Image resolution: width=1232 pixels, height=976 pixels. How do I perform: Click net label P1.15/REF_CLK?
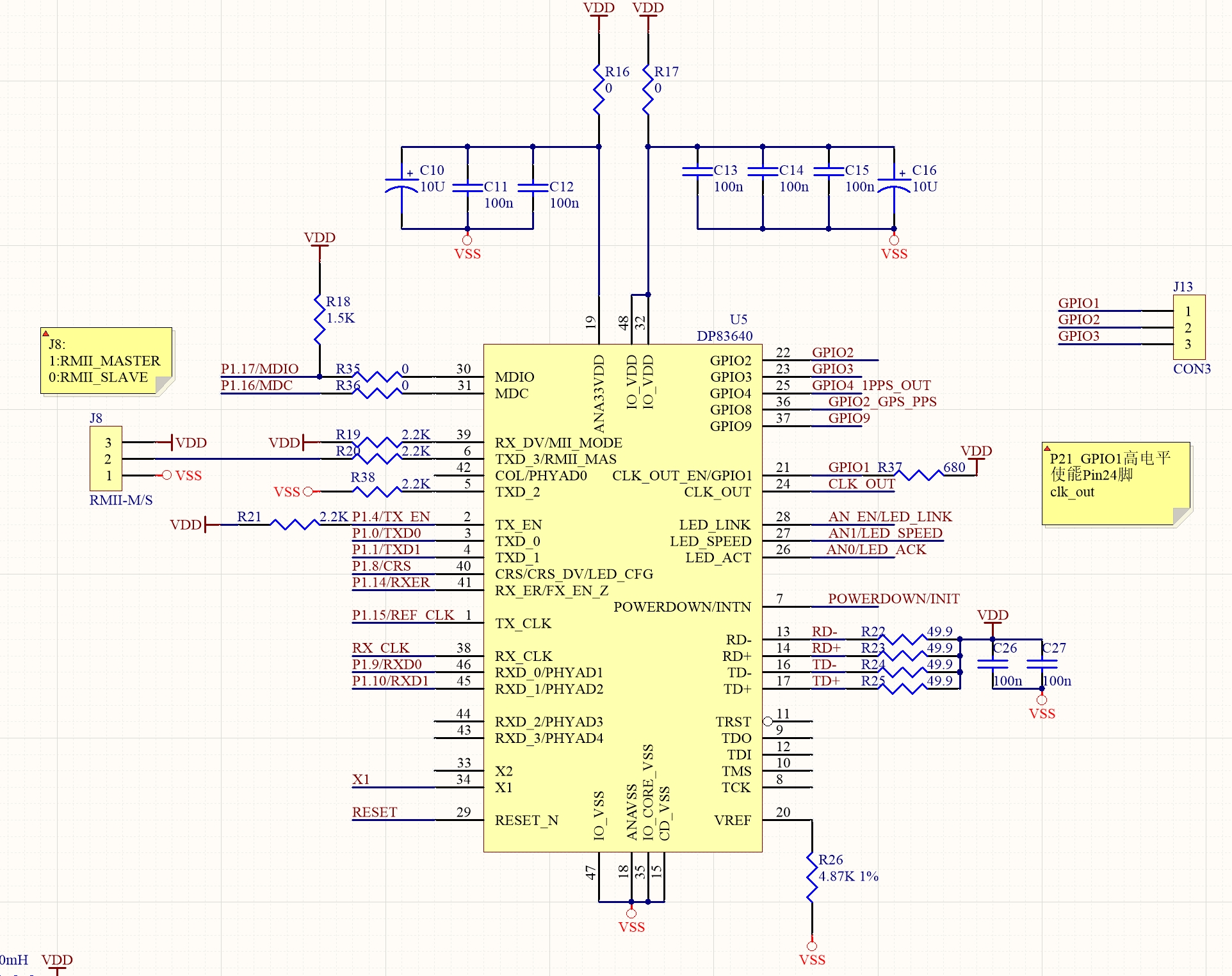pos(403,615)
